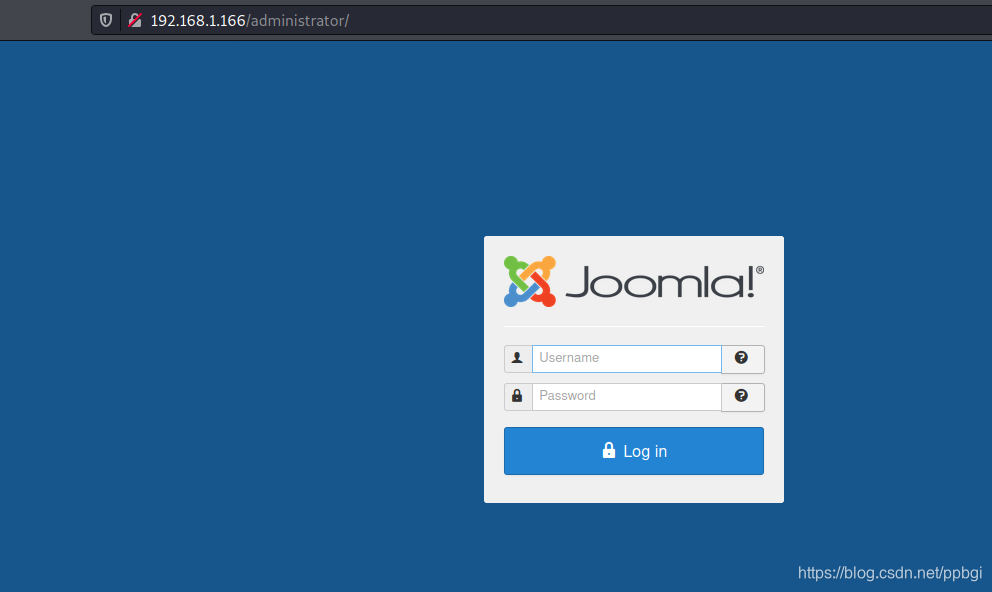992x592 pixels.
Task: Click the blue Log in button
Action: tap(633, 451)
